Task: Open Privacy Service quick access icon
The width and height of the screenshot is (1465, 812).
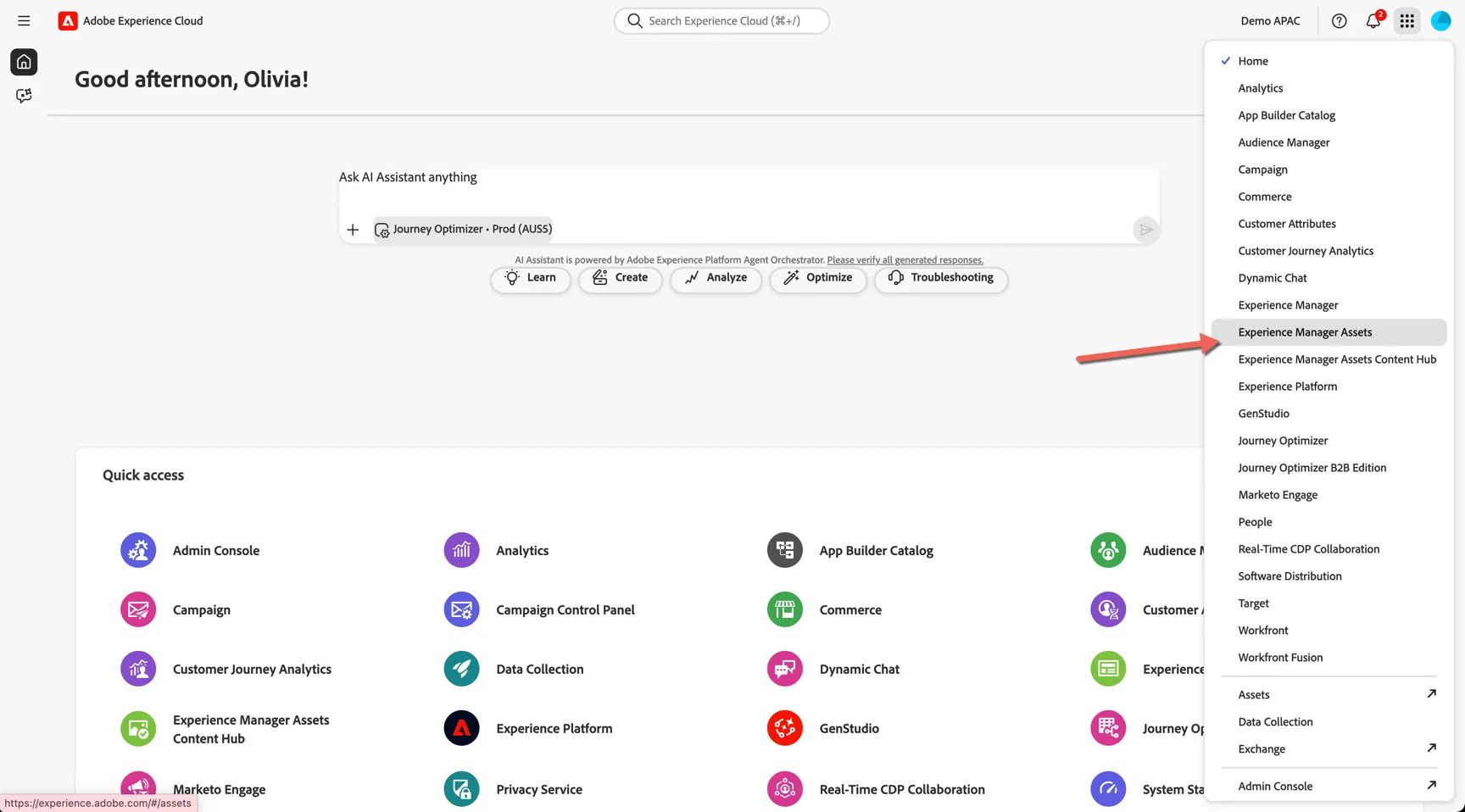Action: [461, 789]
